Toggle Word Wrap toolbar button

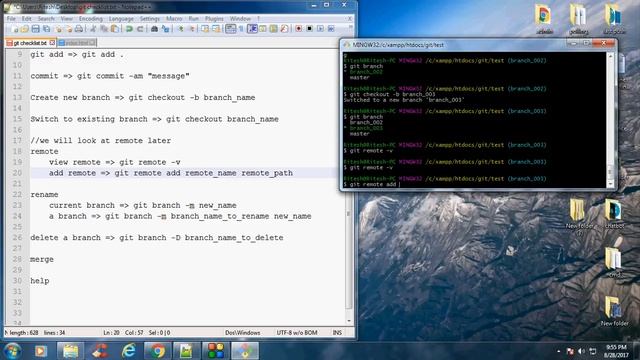231,29
